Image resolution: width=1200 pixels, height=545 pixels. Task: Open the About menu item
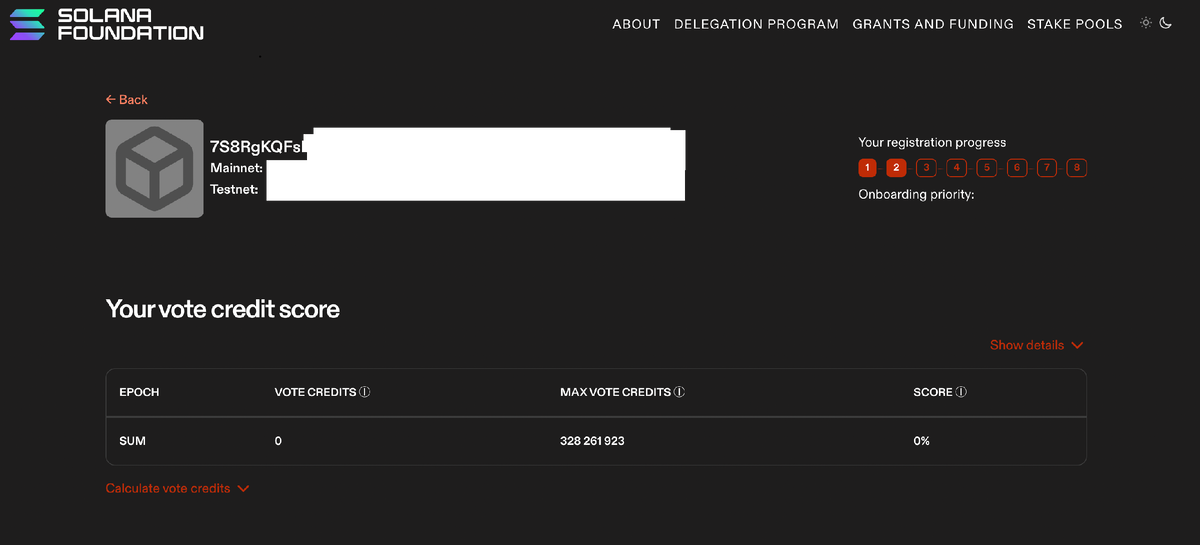(636, 24)
